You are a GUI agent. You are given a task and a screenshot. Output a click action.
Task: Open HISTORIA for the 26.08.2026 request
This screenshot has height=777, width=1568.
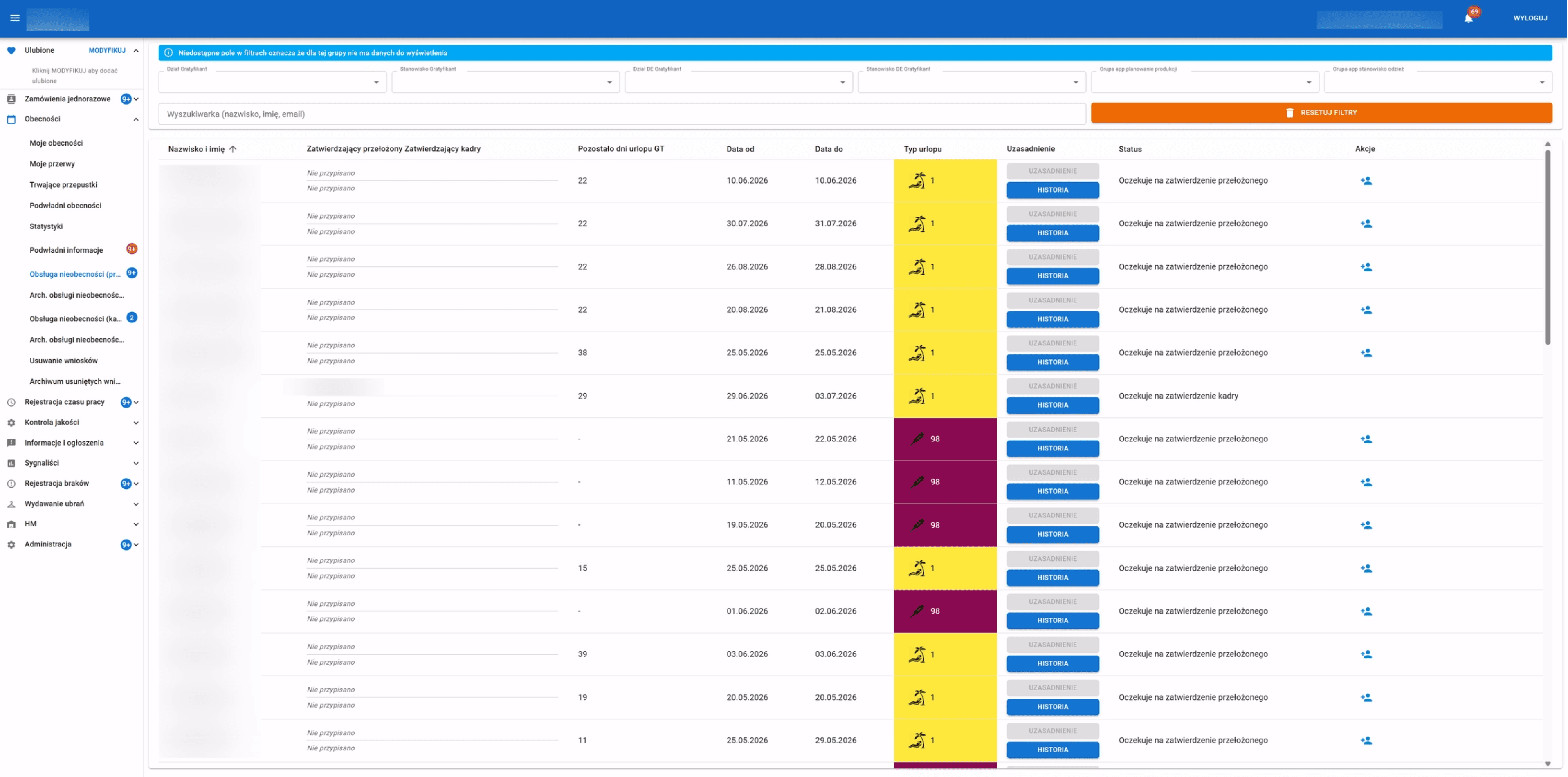pos(1052,275)
